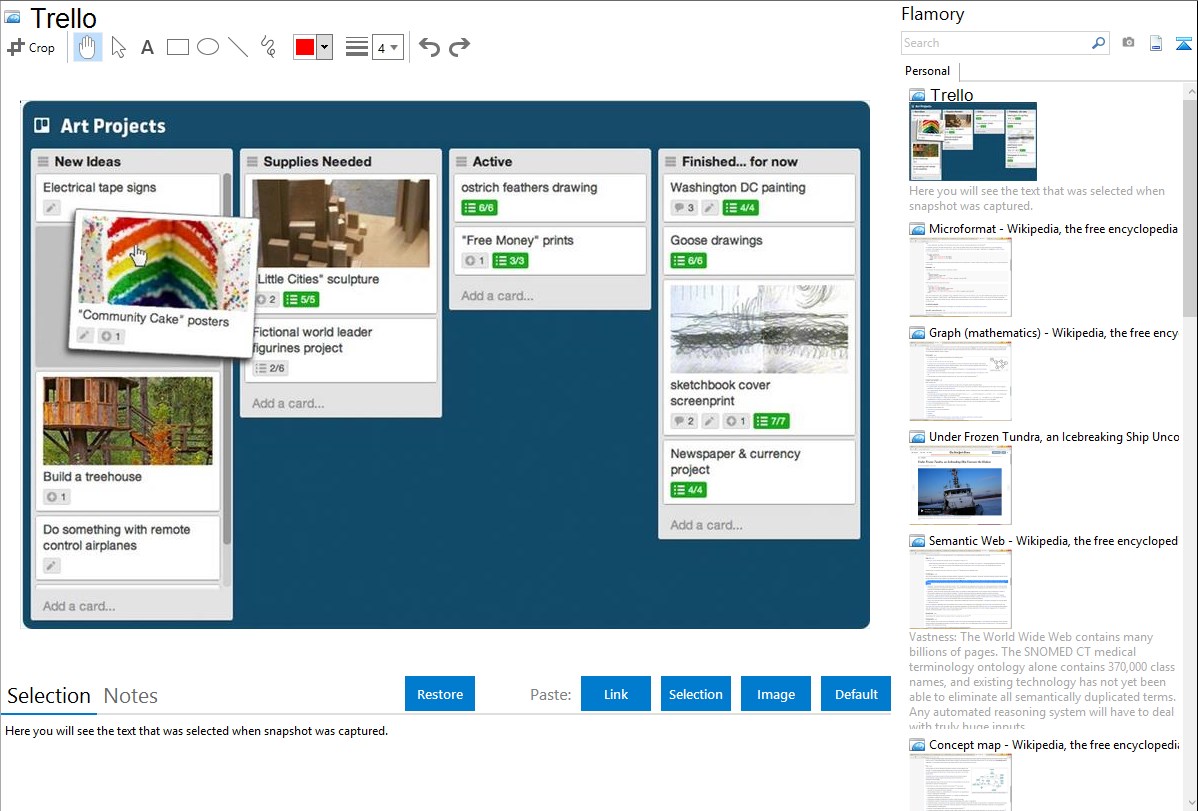Click the Finished for now list icon
The height and width of the screenshot is (811, 1198).
(671, 161)
